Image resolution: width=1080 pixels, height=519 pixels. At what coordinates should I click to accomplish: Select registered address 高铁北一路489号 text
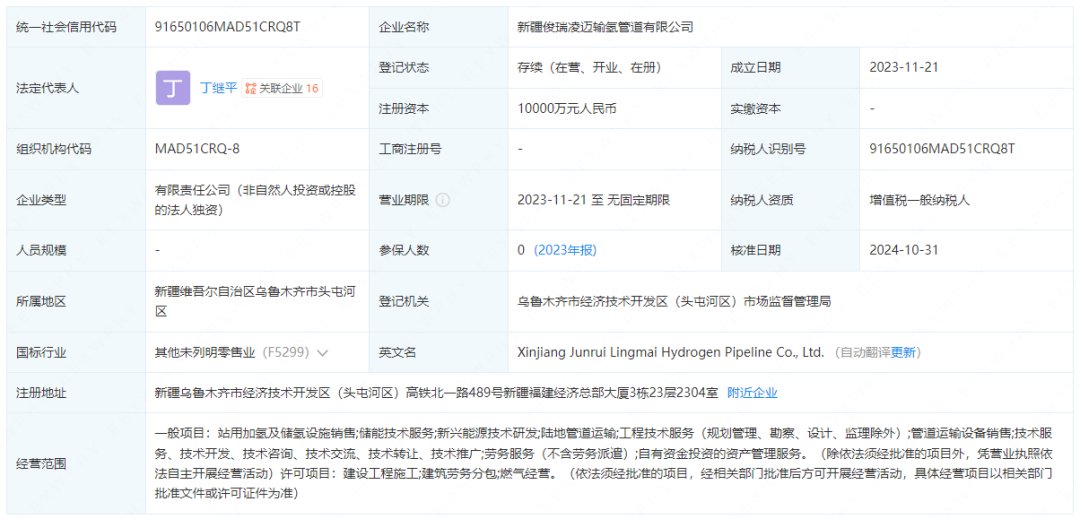tap(436, 393)
